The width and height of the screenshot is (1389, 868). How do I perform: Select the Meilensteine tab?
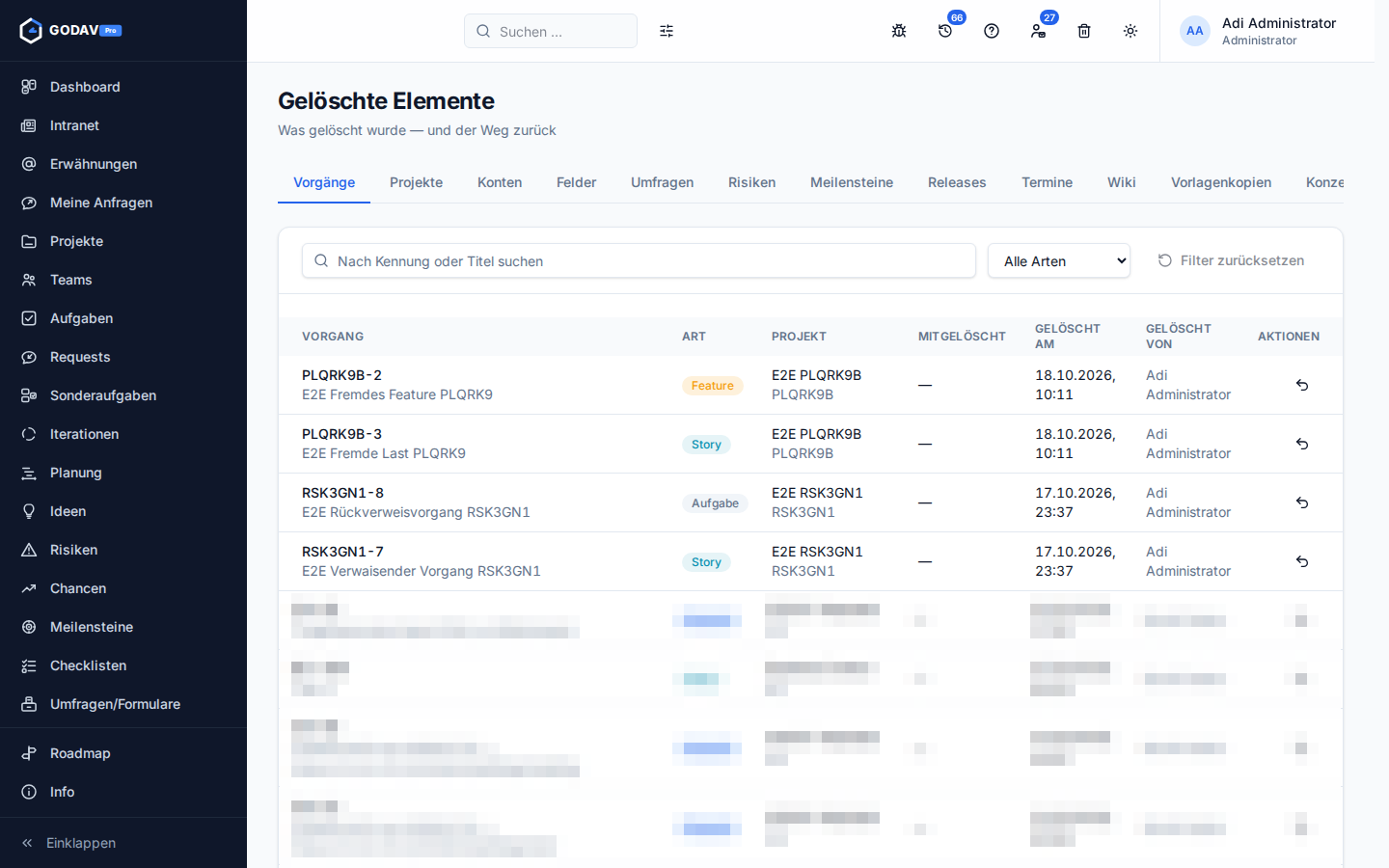(x=852, y=182)
